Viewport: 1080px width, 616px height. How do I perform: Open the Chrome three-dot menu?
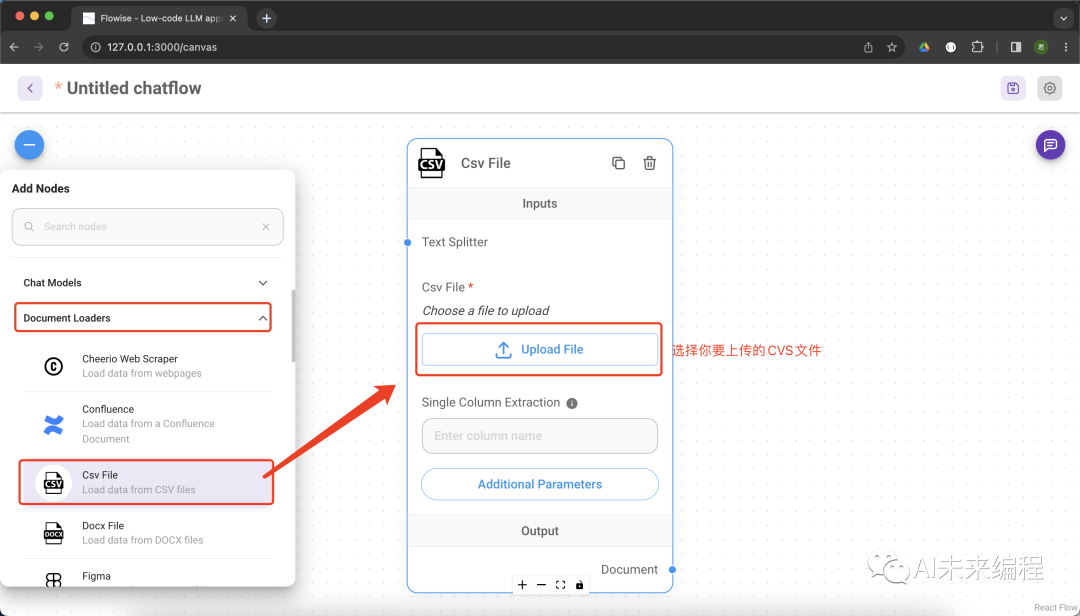click(1066, 47)
